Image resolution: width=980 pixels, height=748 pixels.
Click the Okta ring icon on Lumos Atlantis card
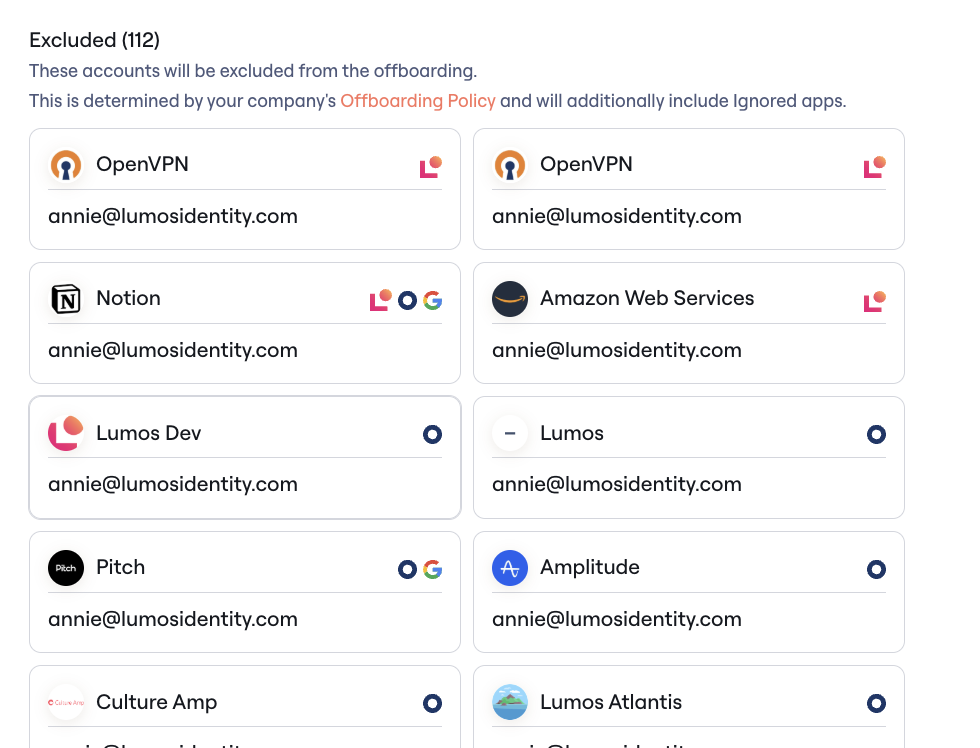(876, 704)
